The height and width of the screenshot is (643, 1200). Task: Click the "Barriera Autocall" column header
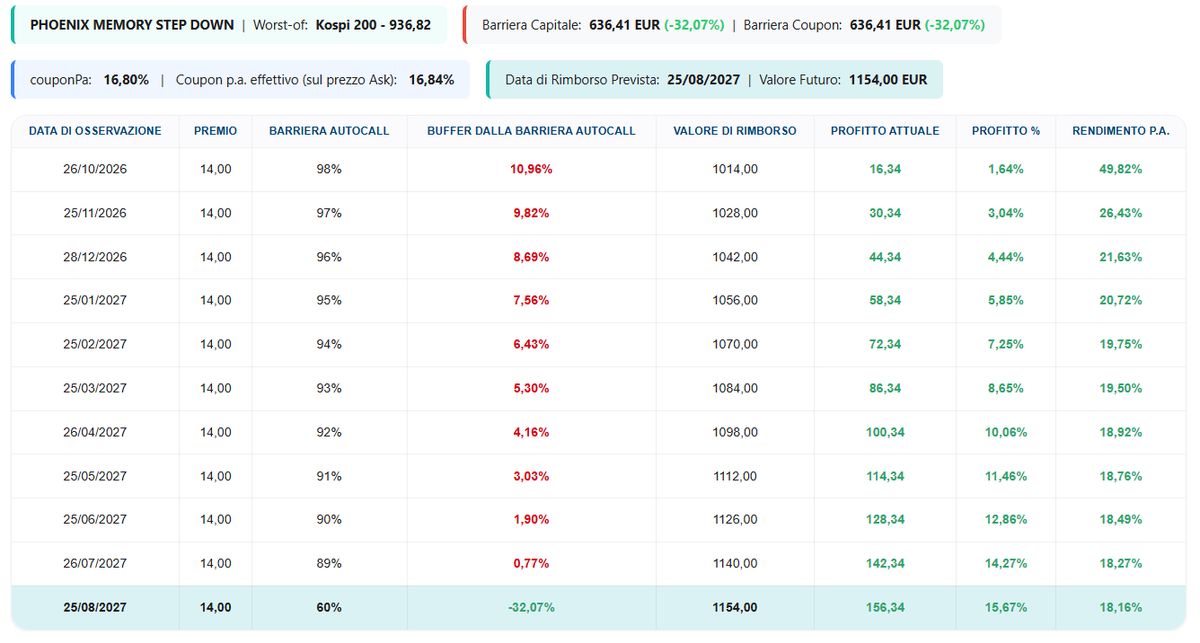pyautogui.click(x=329, y=131)
